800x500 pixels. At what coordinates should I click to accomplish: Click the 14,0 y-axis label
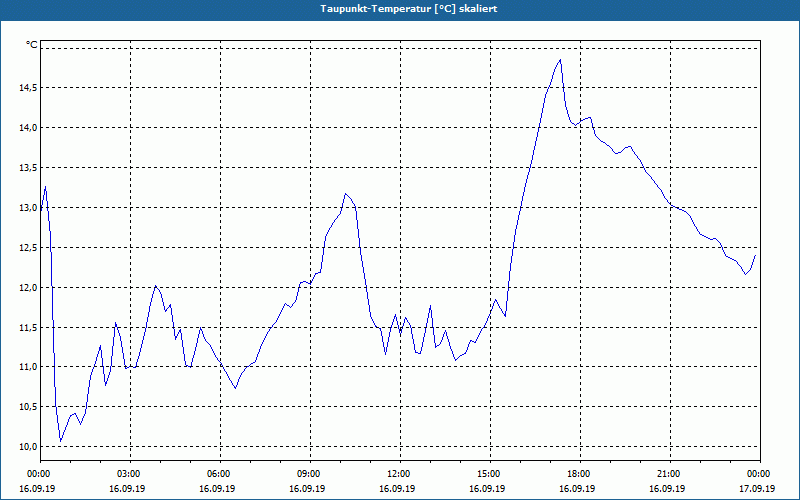[29, 128]
